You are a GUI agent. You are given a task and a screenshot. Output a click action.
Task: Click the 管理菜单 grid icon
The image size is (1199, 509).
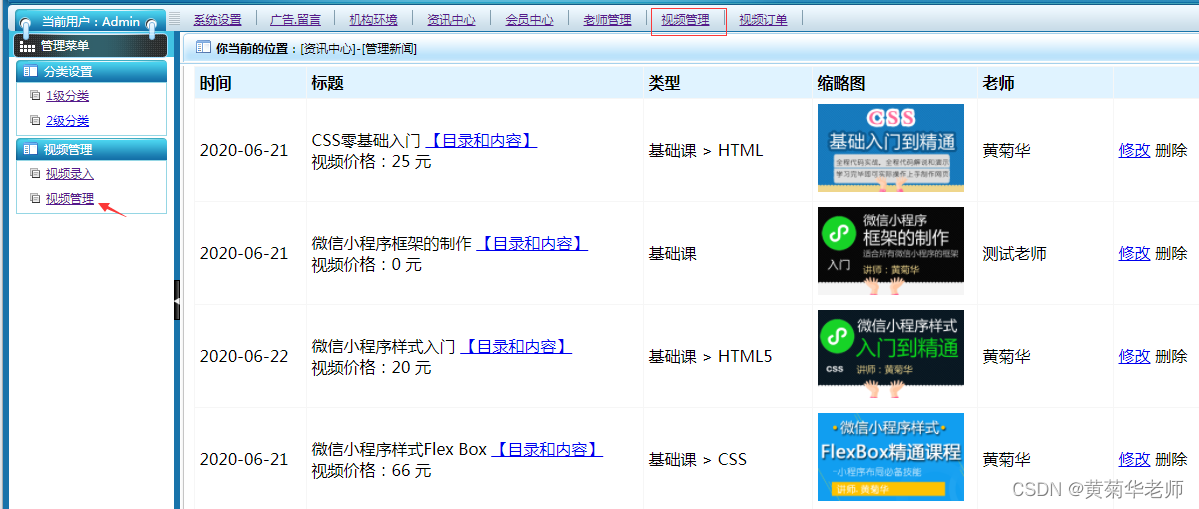click(x=28, y=46)
